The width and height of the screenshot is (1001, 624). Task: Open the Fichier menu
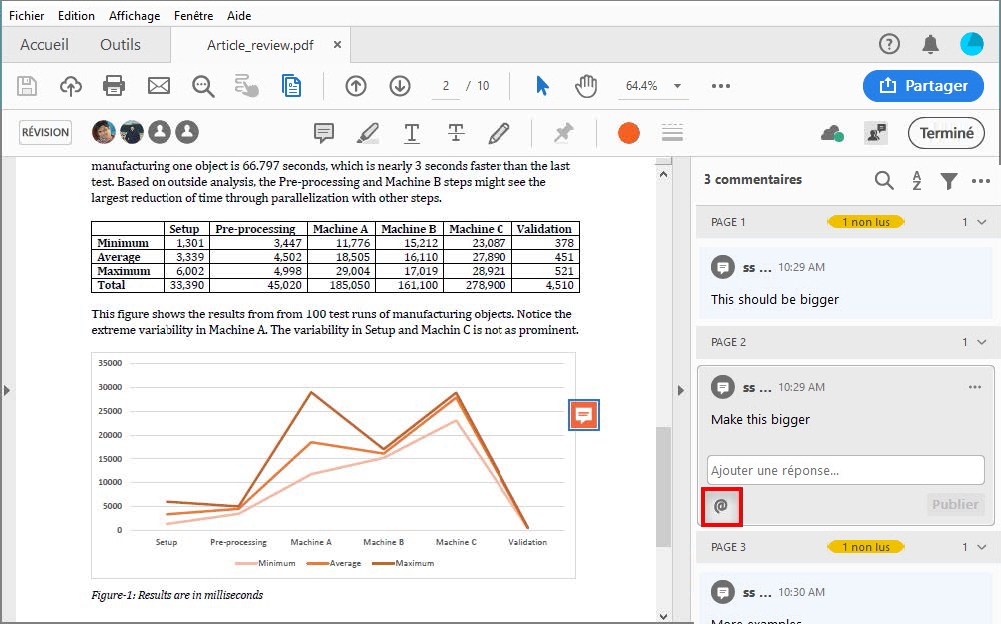coord(26,15)
